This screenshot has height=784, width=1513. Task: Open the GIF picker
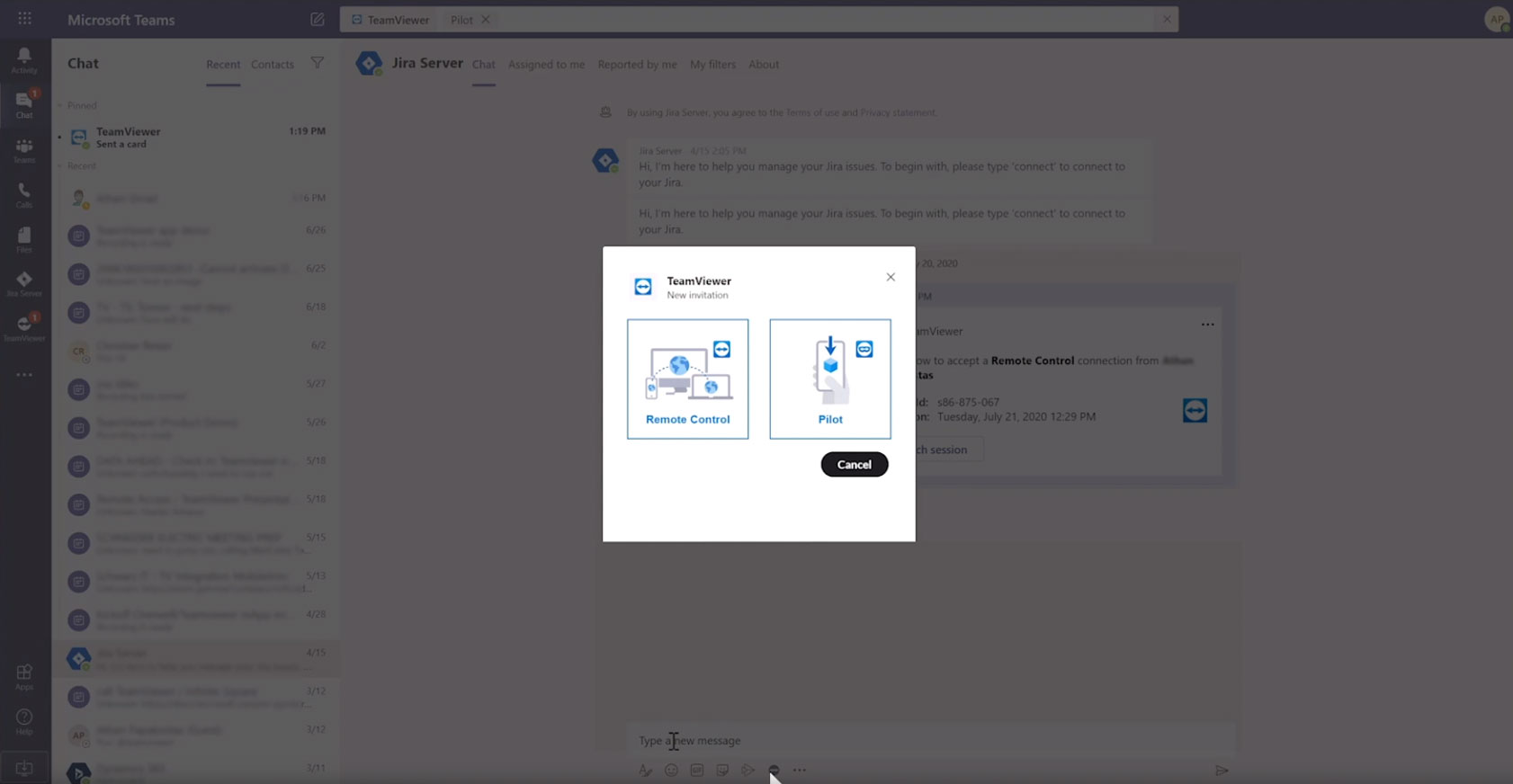coord(697,770)
